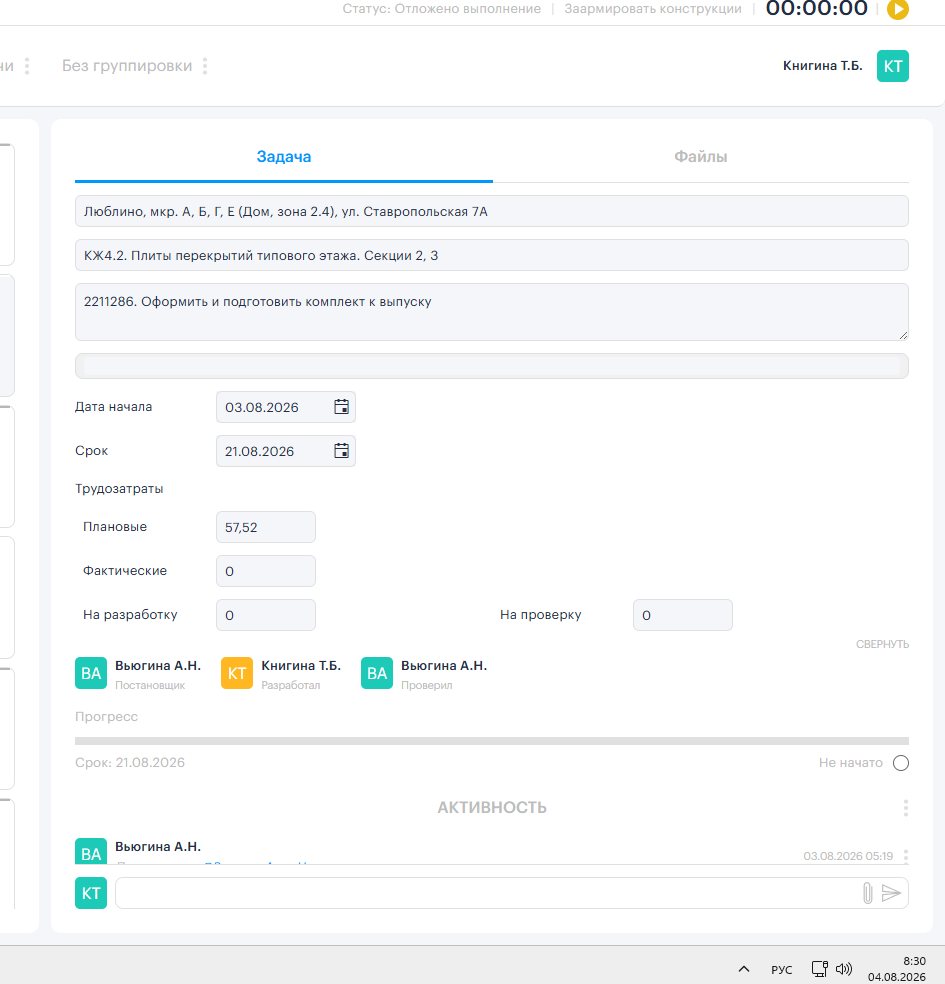
Task: Open network status tray icon
Action: tap(820, 969)
